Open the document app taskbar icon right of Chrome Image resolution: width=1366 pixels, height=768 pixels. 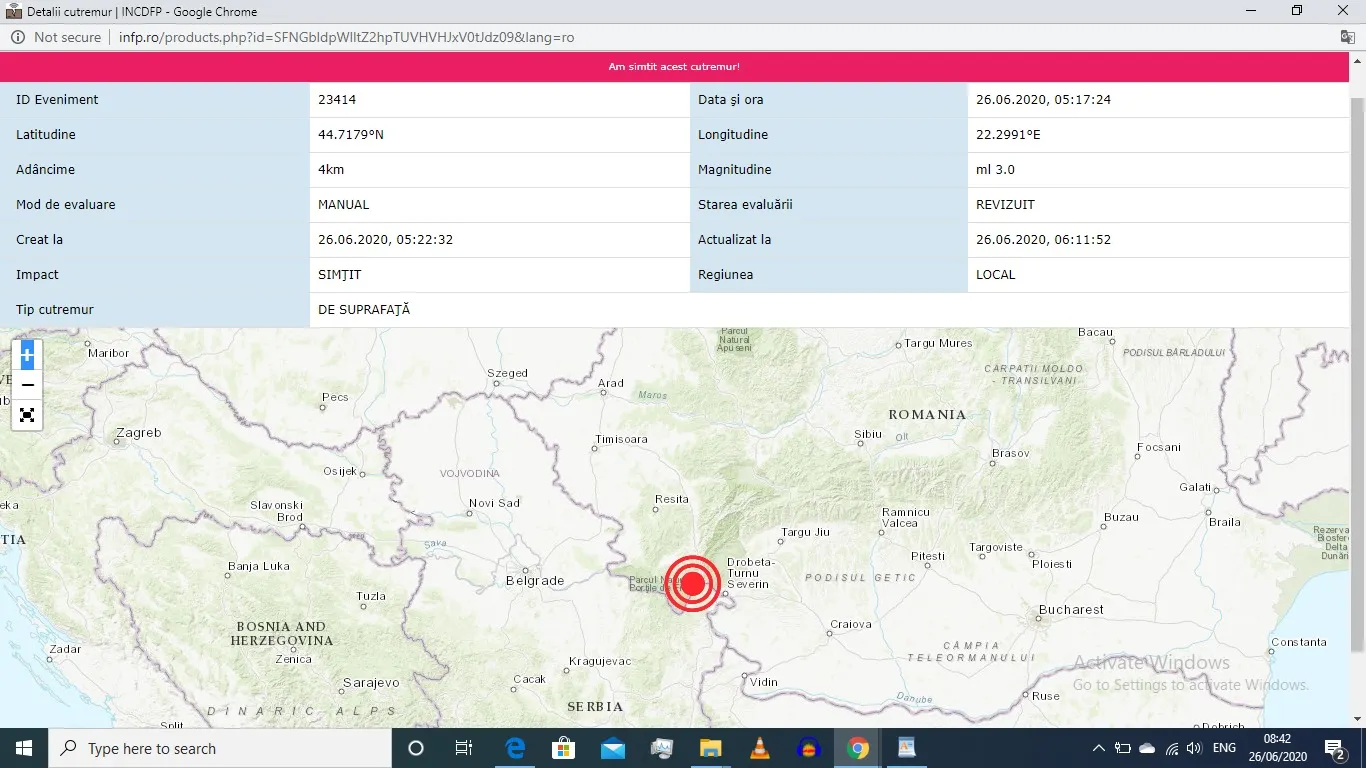point(906,748)
